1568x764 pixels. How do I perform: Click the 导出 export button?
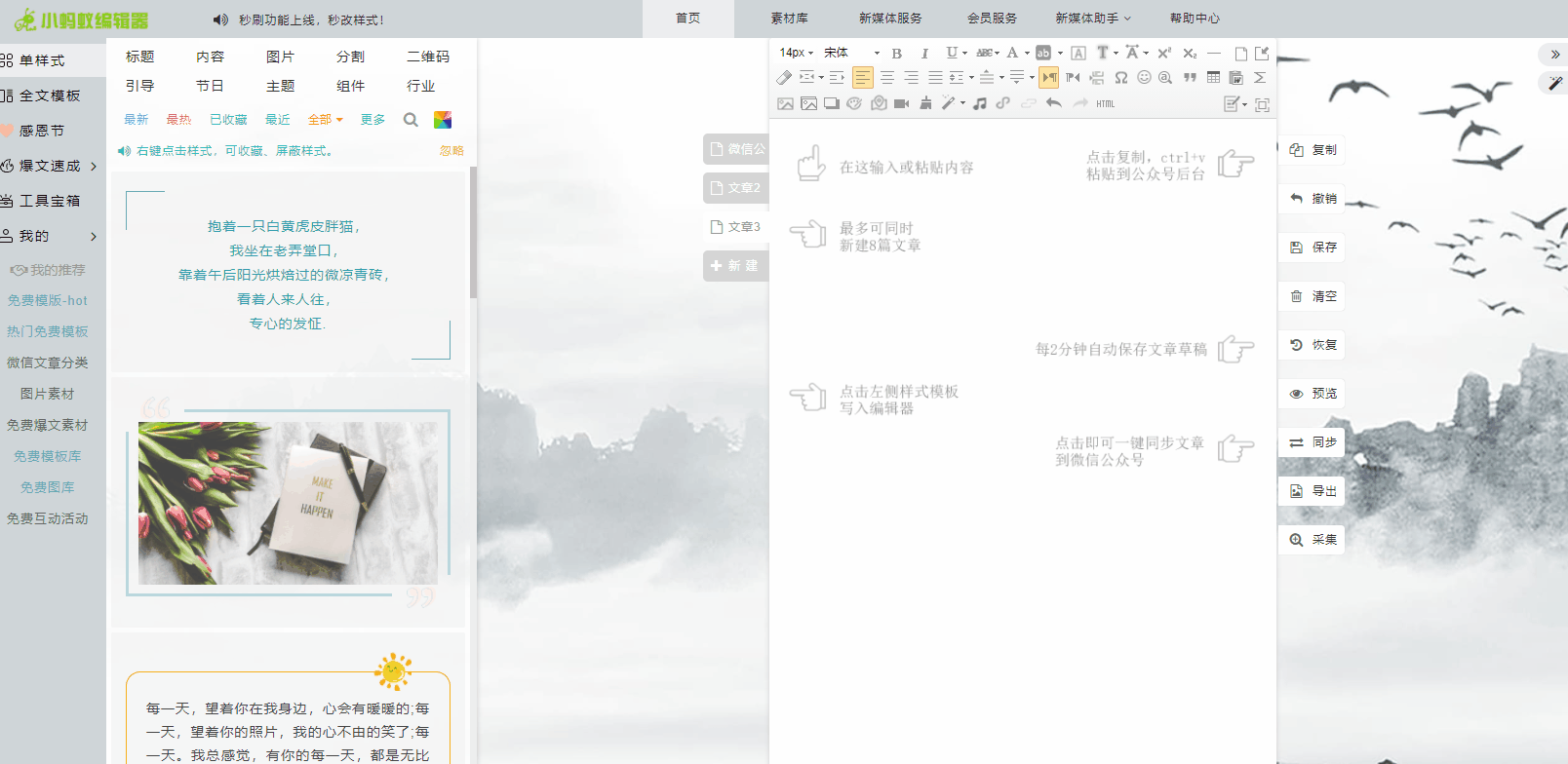(x=1313, y=491)
